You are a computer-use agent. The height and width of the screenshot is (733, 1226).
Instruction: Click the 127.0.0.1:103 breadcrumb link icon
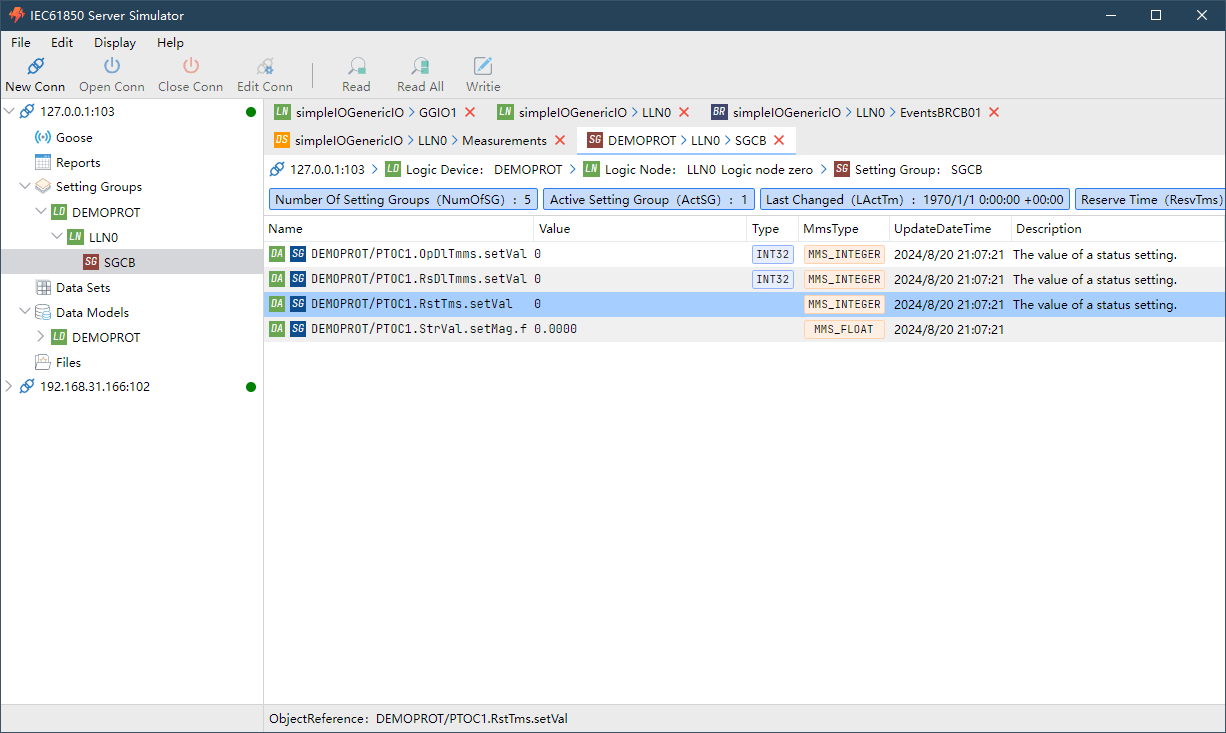tap(277, 170)
